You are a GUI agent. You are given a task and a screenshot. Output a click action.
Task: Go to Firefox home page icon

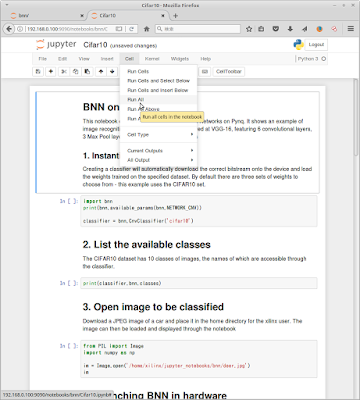click(146, 29)
